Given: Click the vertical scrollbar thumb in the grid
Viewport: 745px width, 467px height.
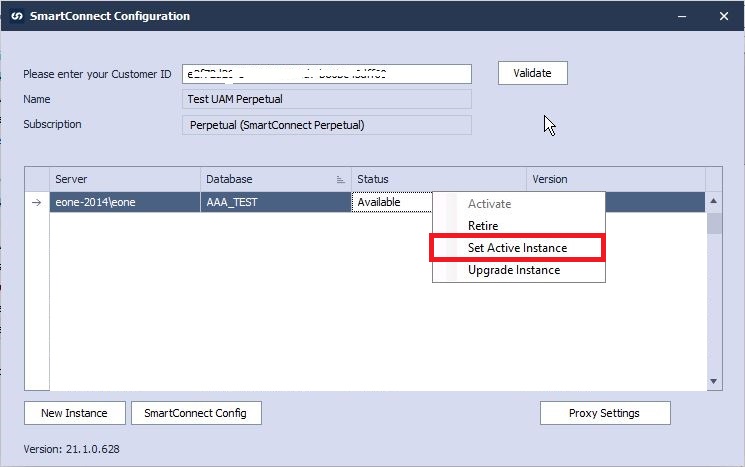Looking at the screenshot, I should point(714,223).
